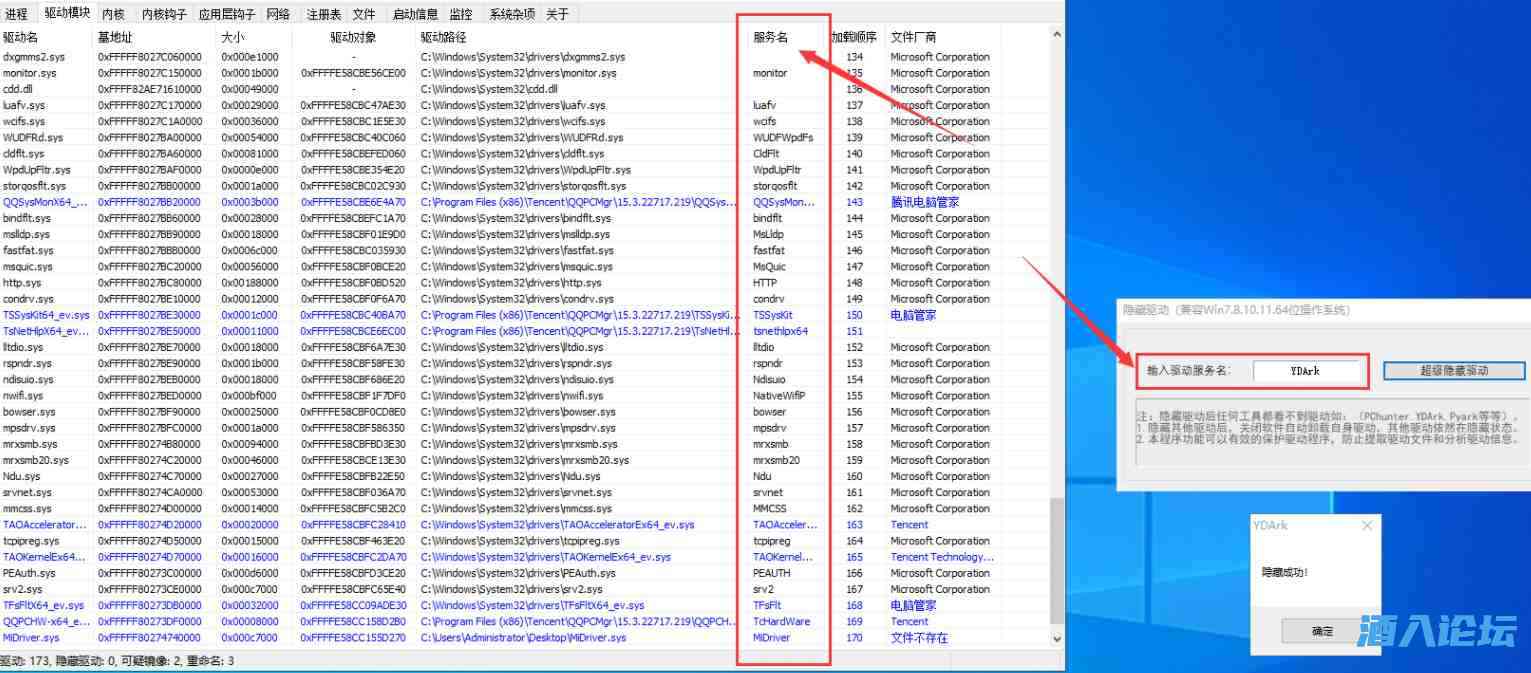Switch to the 进程 tab

(17, 14)
